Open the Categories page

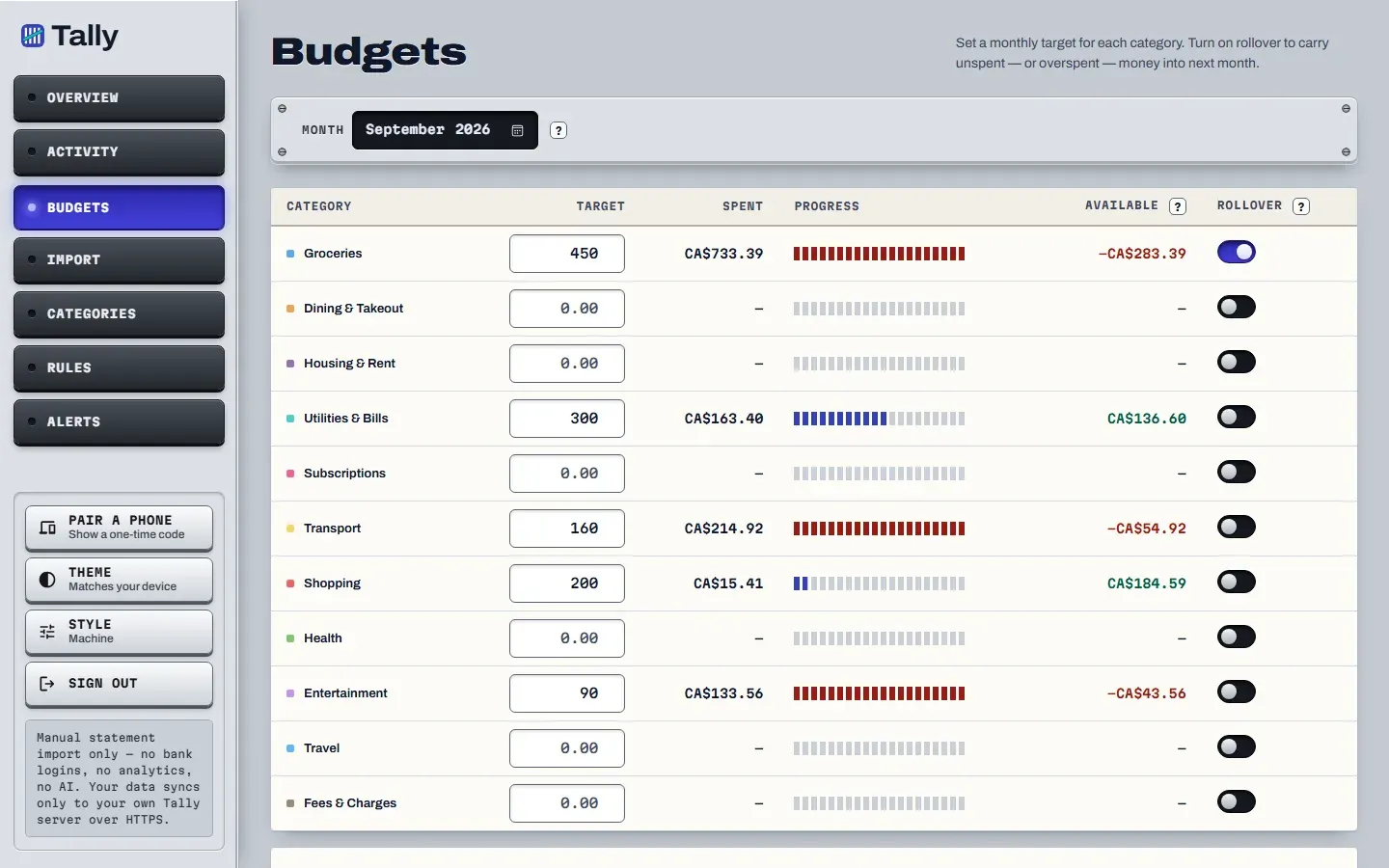tap(119, 314)
